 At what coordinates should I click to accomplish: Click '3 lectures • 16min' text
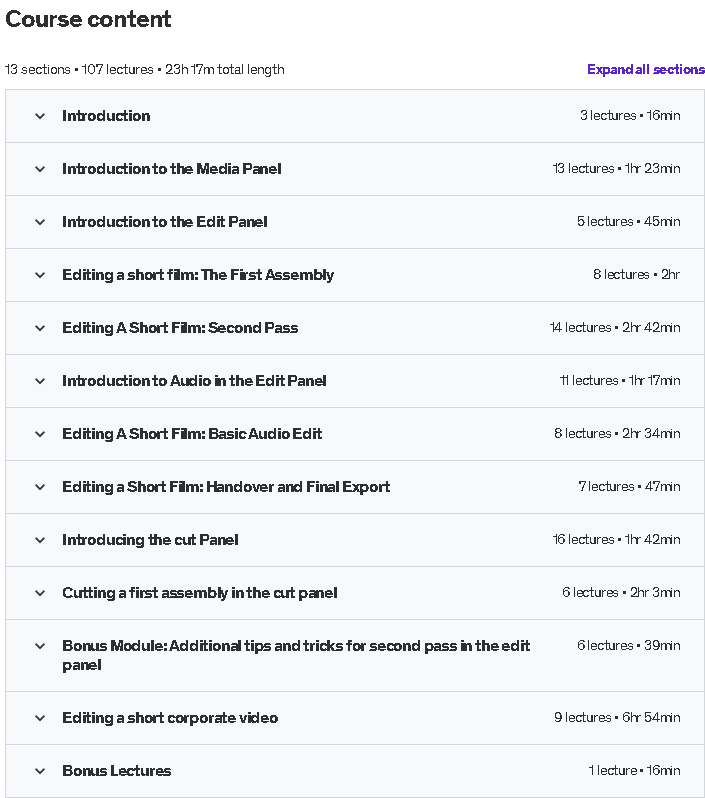pyautogui.click(x=630, y=116)
